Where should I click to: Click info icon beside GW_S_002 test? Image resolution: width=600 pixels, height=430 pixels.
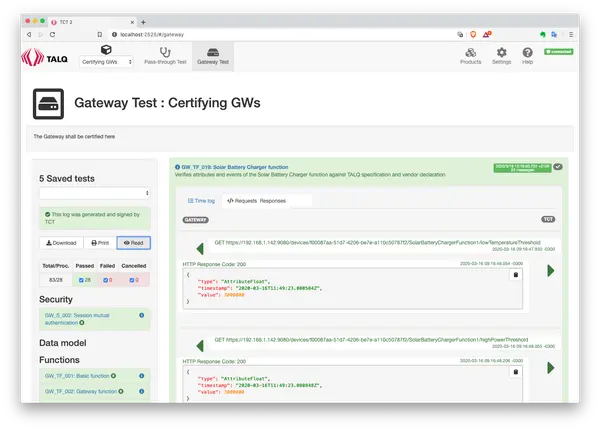[141, 316]
